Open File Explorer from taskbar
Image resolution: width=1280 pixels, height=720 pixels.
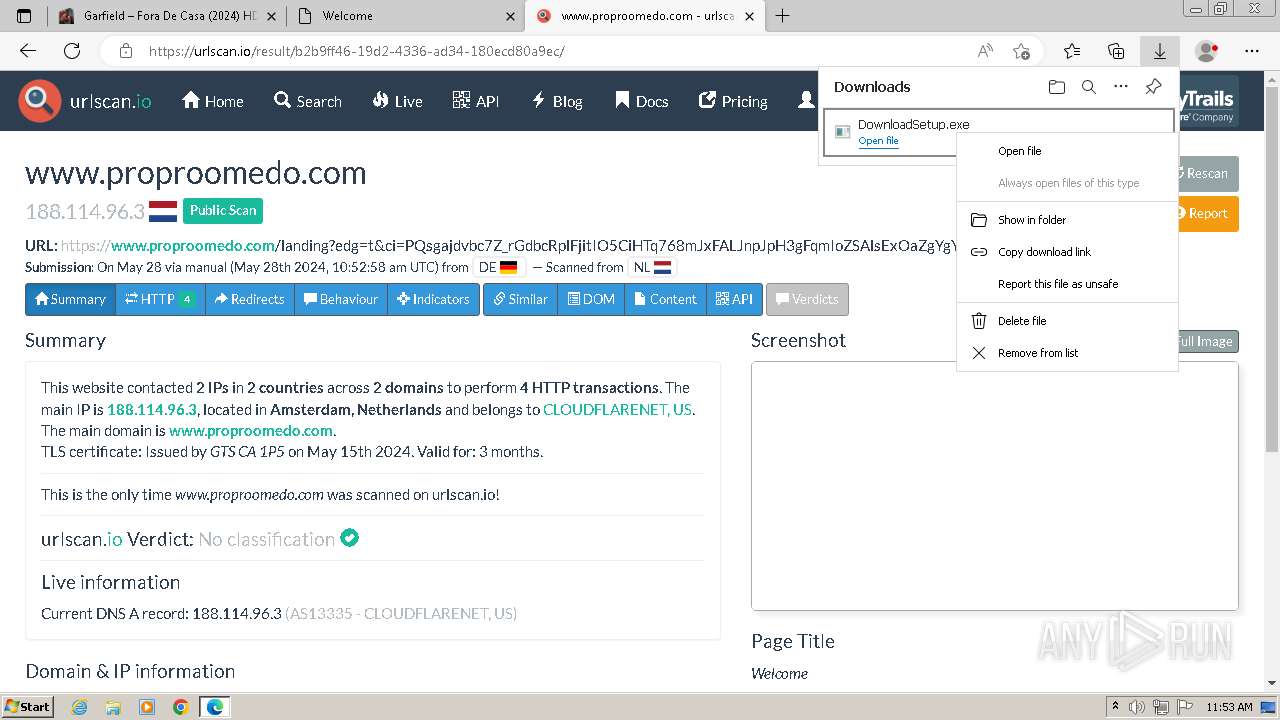113,707
